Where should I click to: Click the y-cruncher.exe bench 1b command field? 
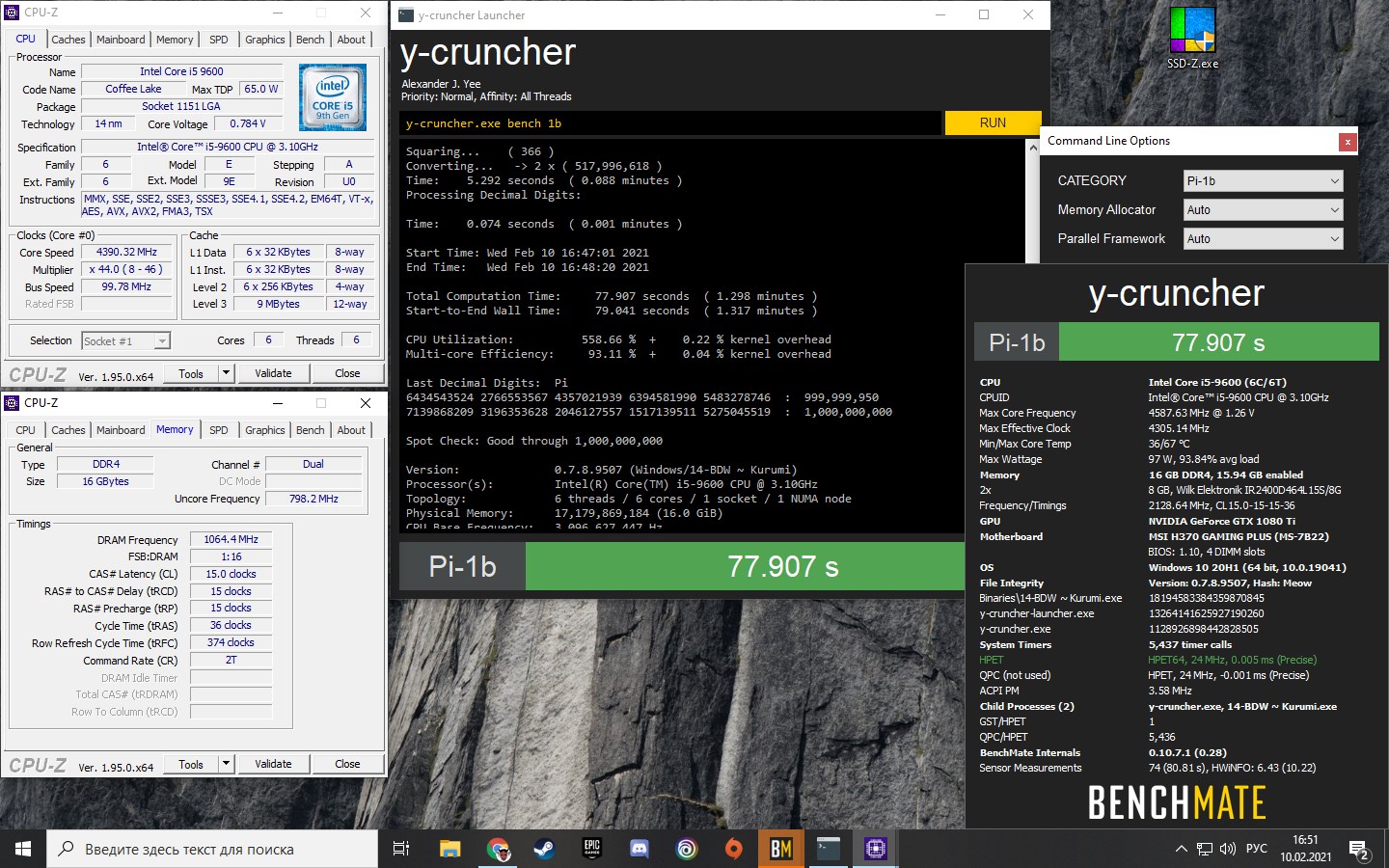pyautogui.click(x=670, y=122)
